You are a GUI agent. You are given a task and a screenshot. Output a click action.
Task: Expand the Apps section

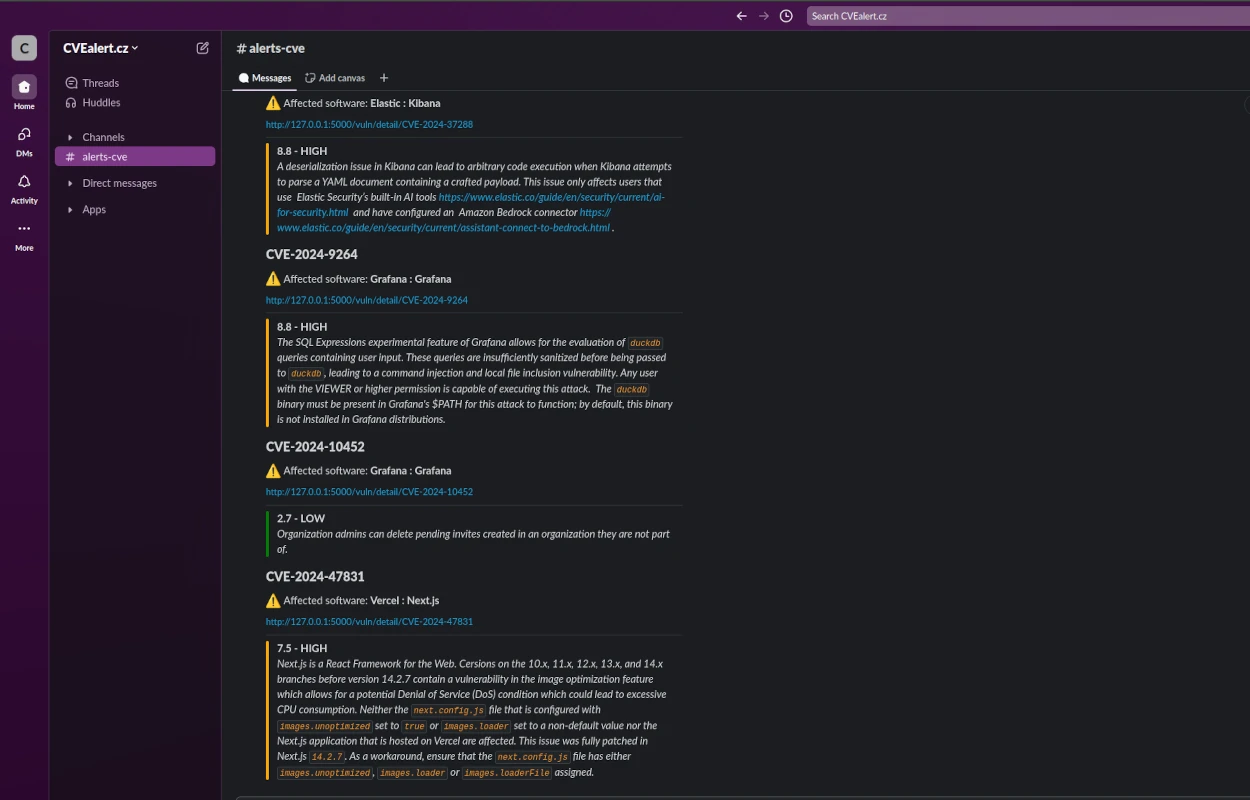(69, 209)
